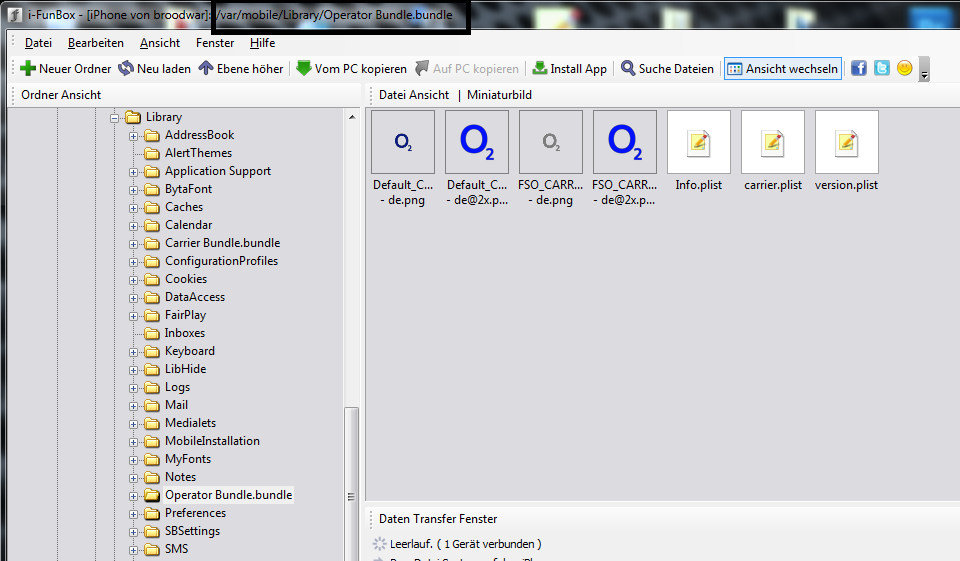Click the folder tree vertical scrollbar thumb
This screenshot has height=561, width=960.
tap(351, 484)
